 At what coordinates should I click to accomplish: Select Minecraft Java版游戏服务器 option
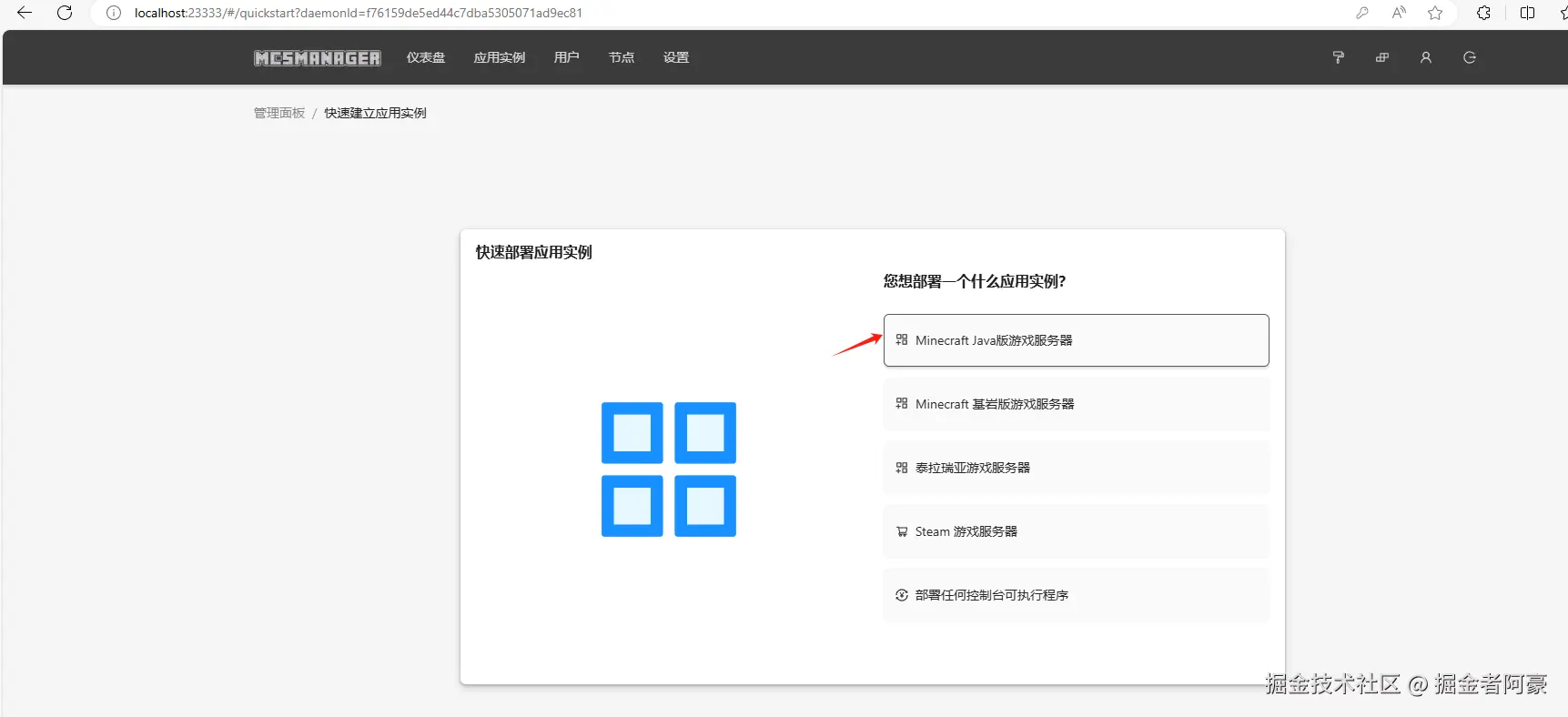click(x=1076, y=340)
